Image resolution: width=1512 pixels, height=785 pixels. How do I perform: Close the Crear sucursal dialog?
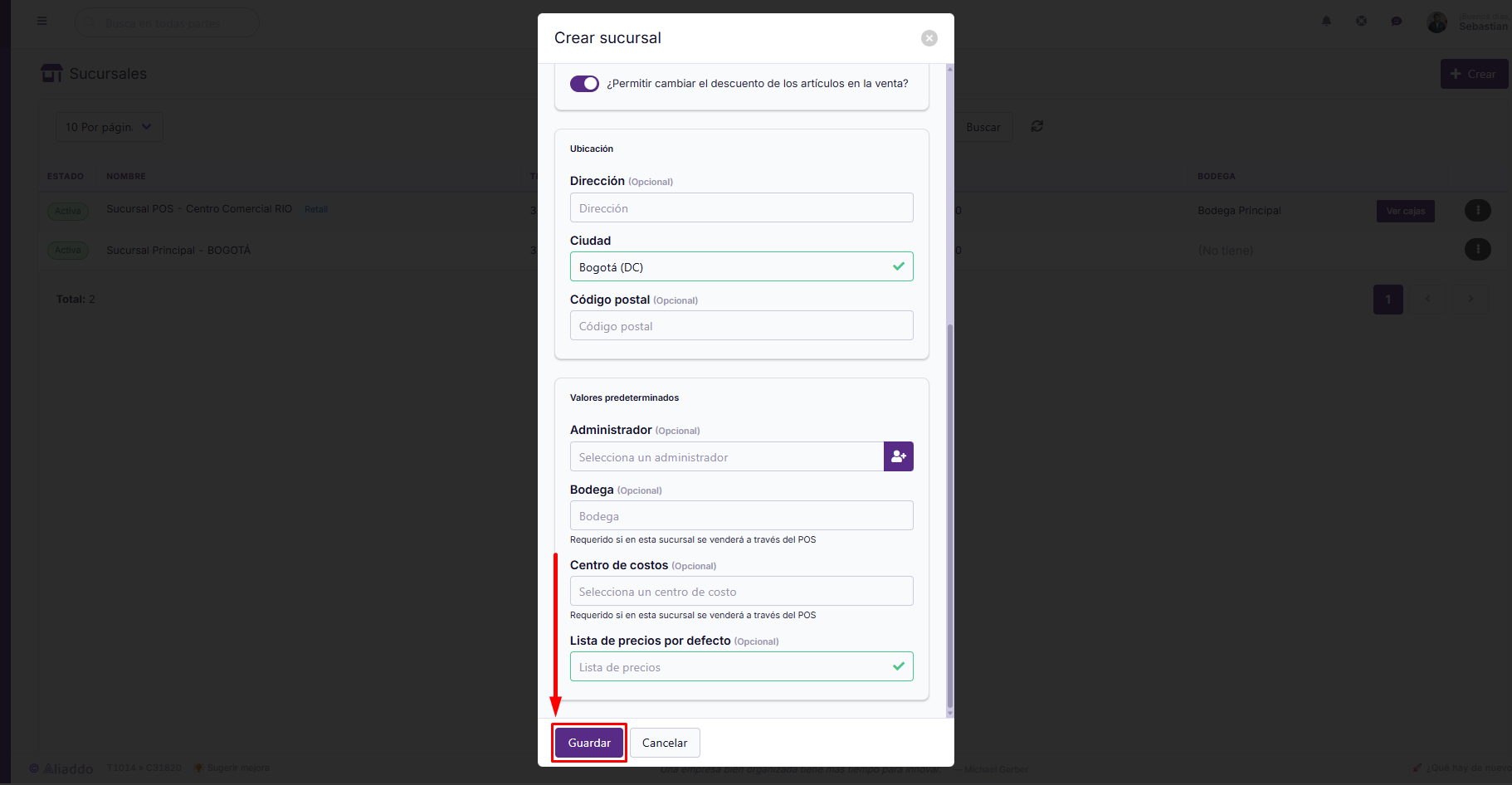[x=929, y=38]
